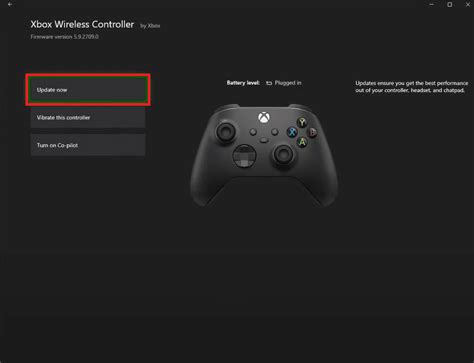This screenshot has height=363, width=474.
Task: Select Vibrate this controller
Action: 88,118
